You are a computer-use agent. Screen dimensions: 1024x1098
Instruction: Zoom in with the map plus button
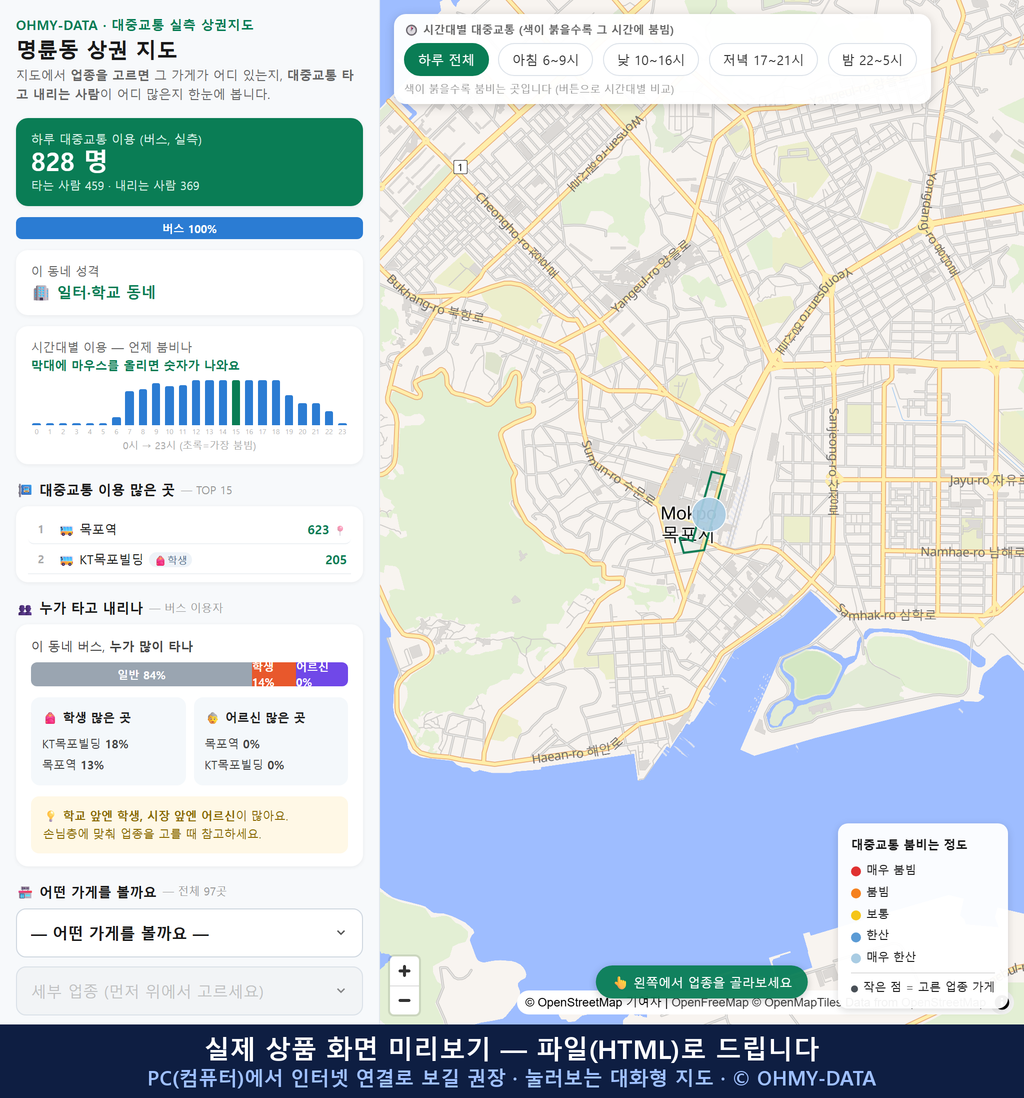coord(404,971)
